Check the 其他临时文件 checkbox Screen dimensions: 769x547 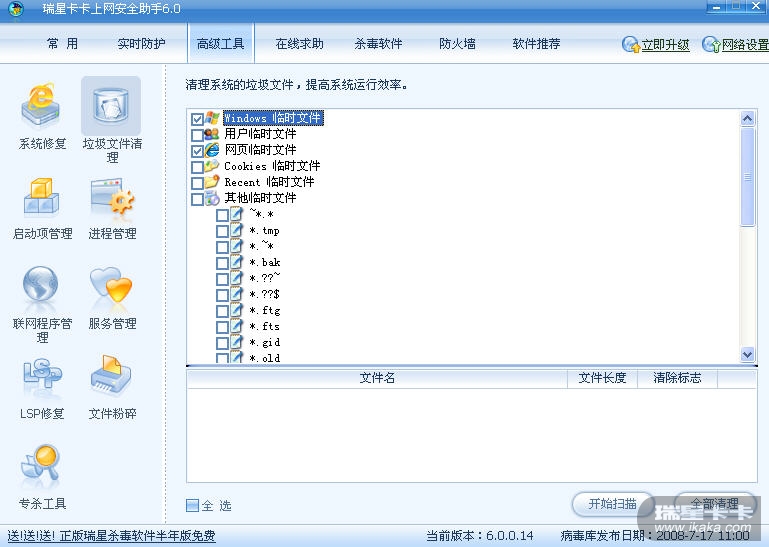click(197, 200)
